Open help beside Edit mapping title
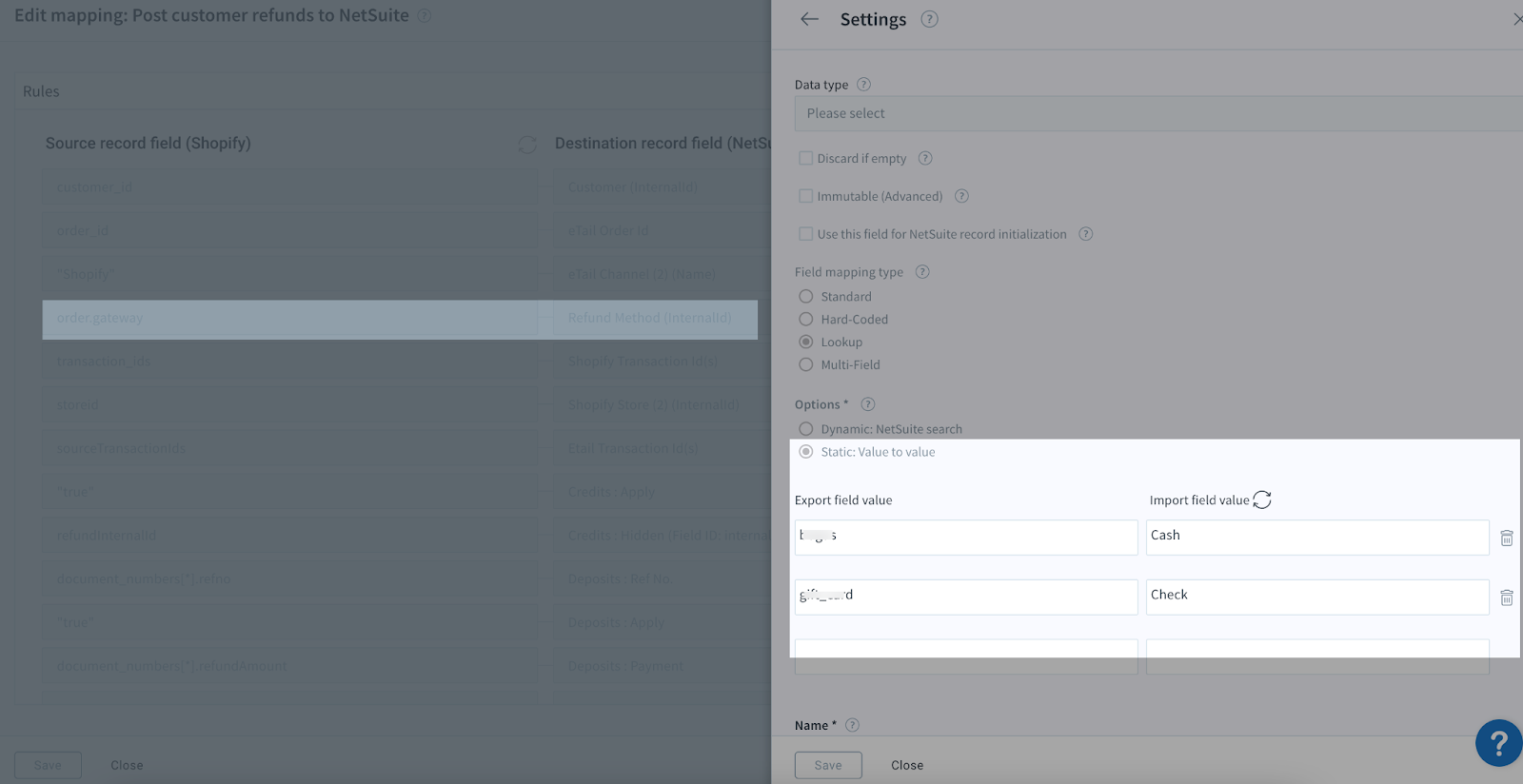This screenshot has width=1523, height=784. pos(425,16)
